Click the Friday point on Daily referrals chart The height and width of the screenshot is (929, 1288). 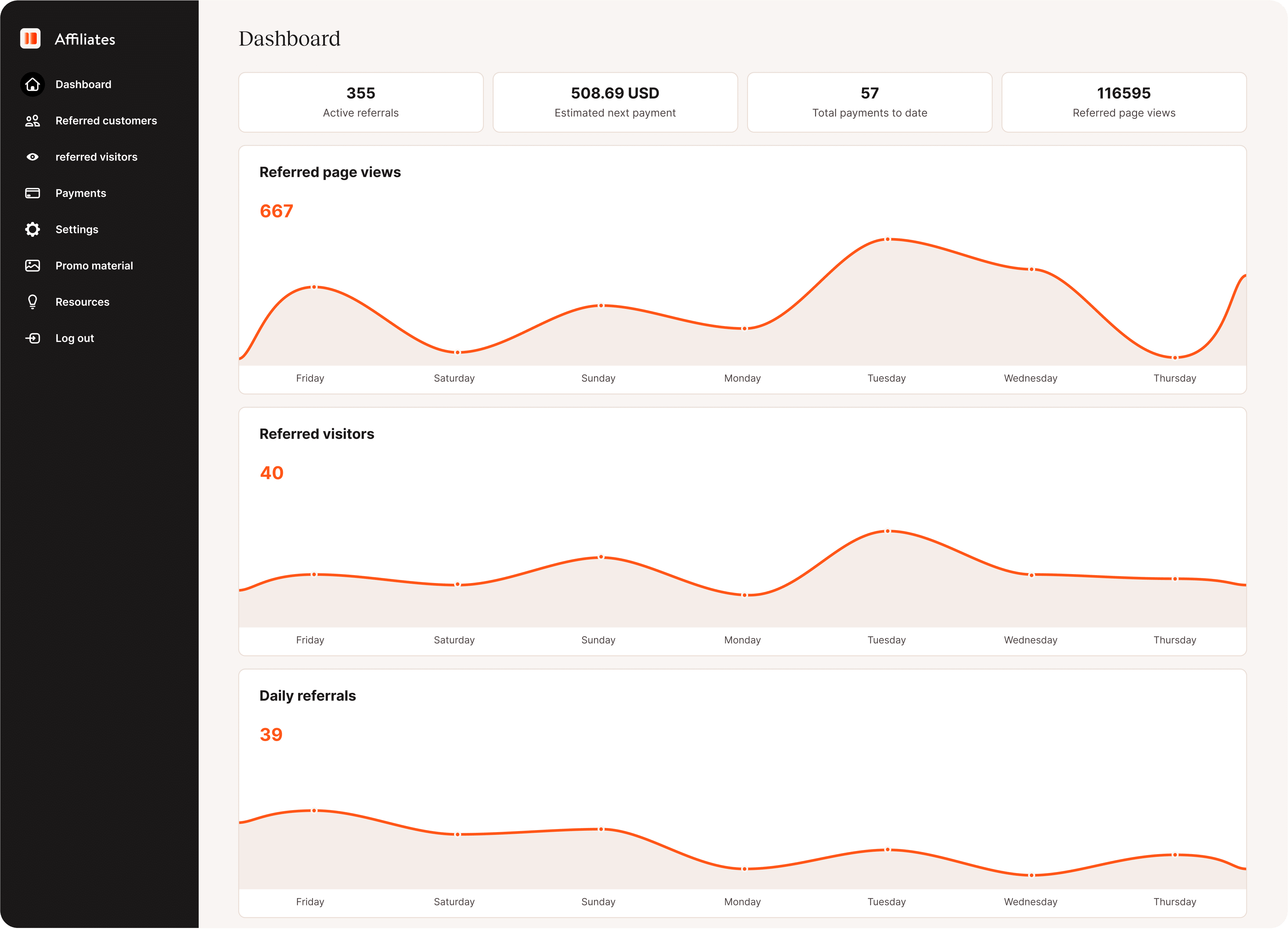click(314, 810)
